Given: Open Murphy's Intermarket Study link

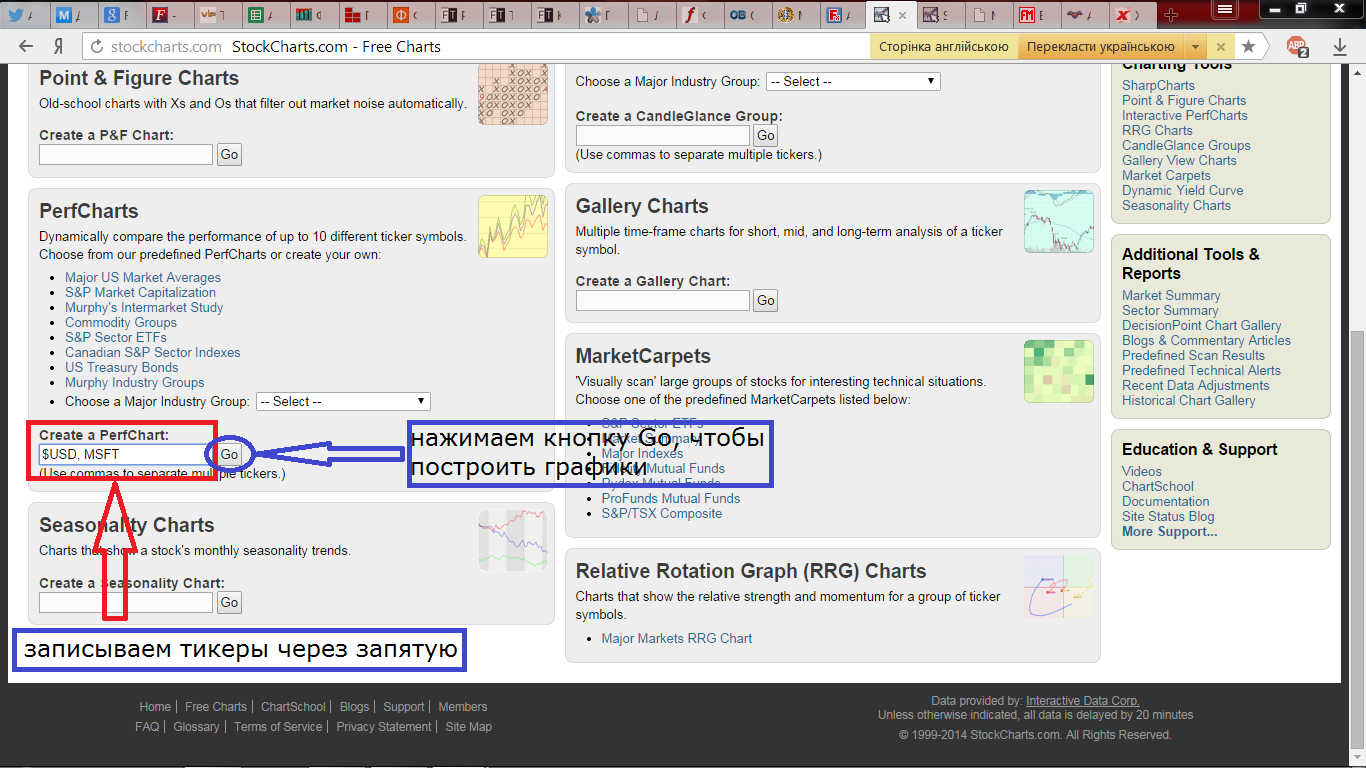Looking at the screenshot, I should pyautogui.click(x=144, y=307).
